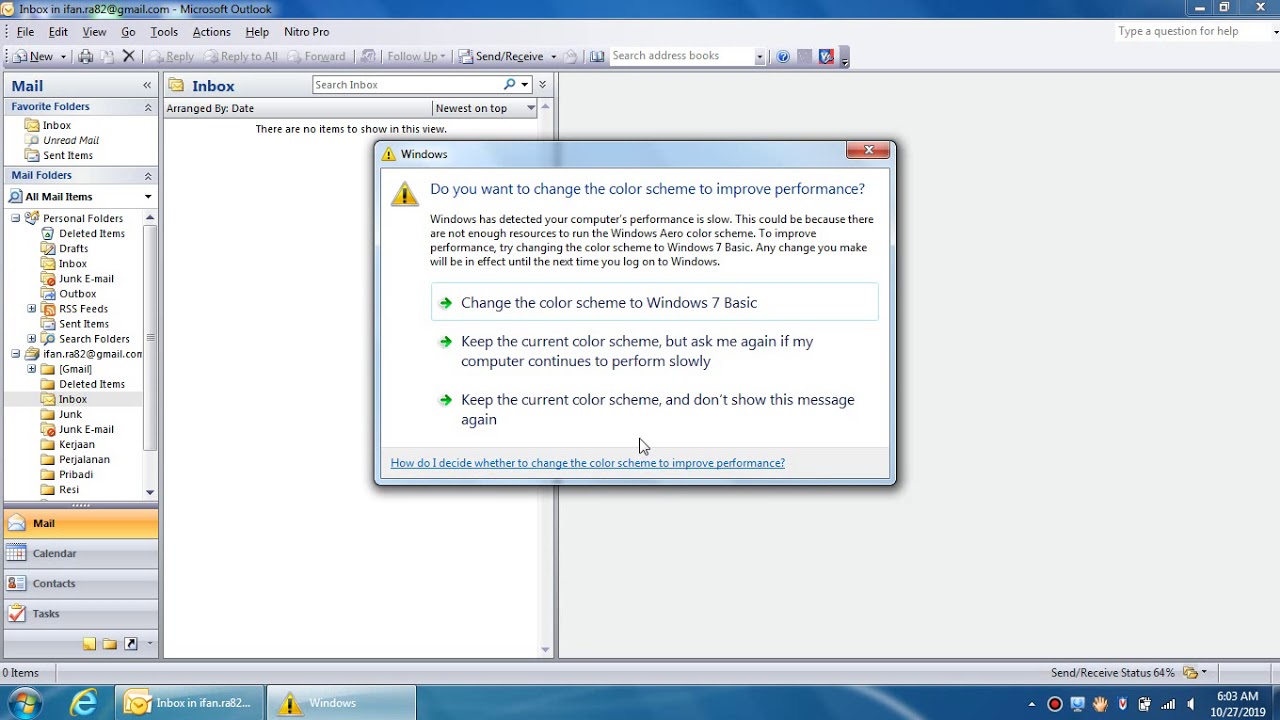The image size is (1280, 720).
Task: Click in the Search Inbox field
Action: [x=407, y=85]
